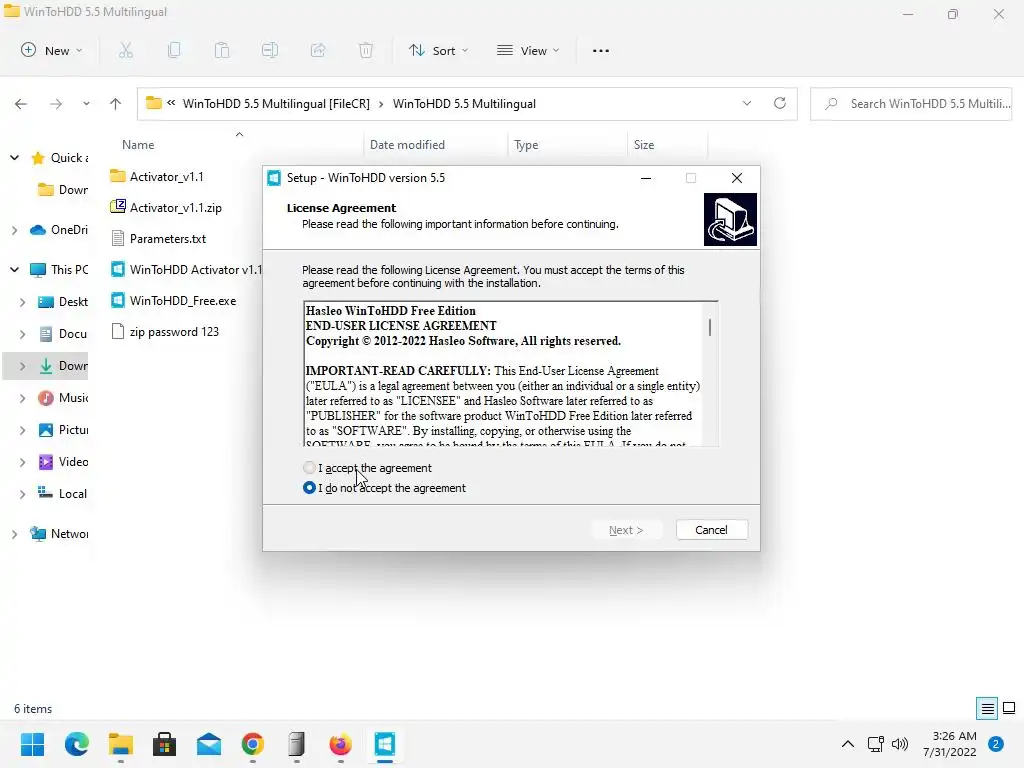Launch Firefox from the taskbar

coord(340,744)
